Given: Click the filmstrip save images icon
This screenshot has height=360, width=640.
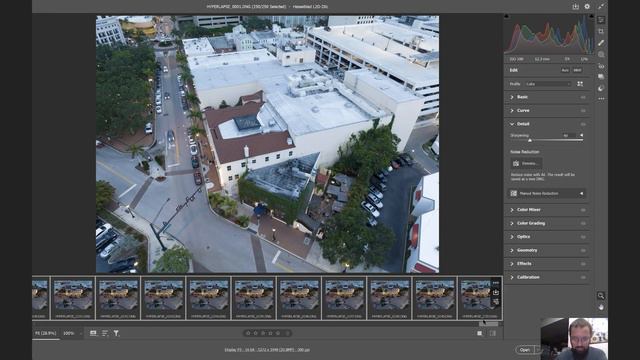Looking at the screenshot, I should (x=496, y=292).
